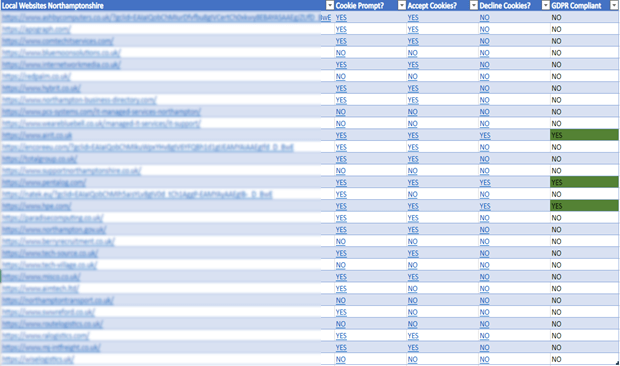Open the berryrecruitment.co.uk link
This screenshot has width=620, height=366.
tap(58, 241)
